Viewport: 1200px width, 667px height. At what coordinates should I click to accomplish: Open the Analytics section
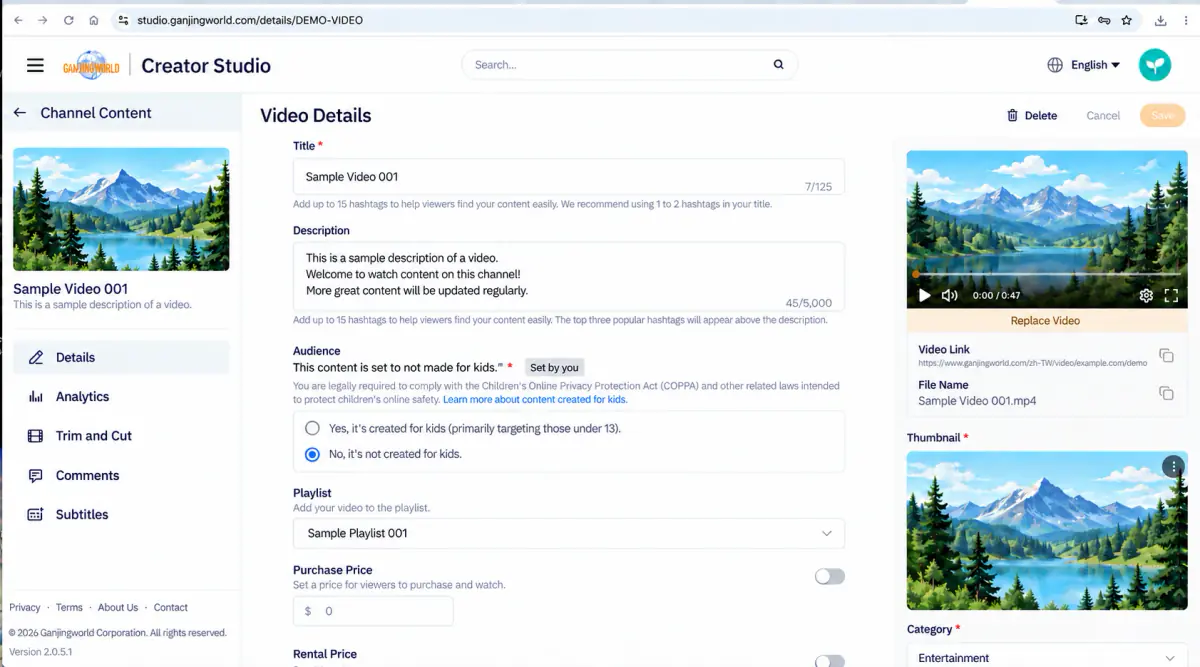tap(121, 396)
